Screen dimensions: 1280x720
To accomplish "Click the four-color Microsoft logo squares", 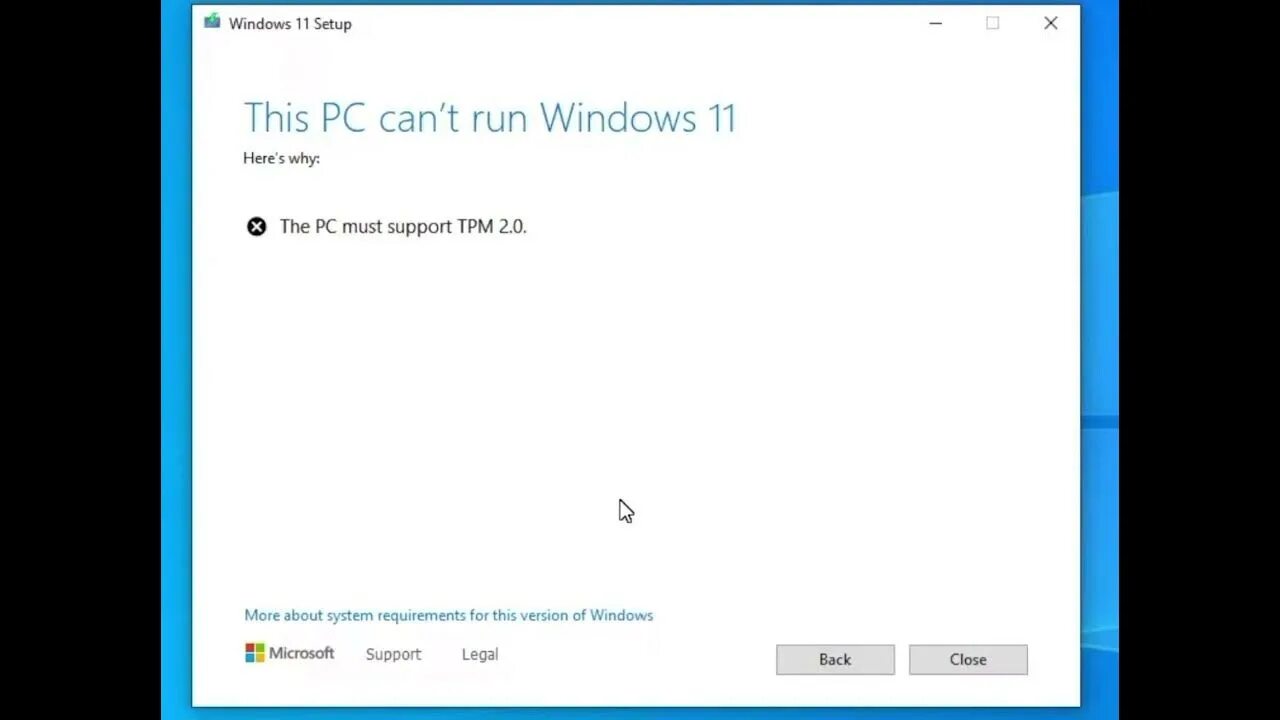I will (x=255, y=653).
